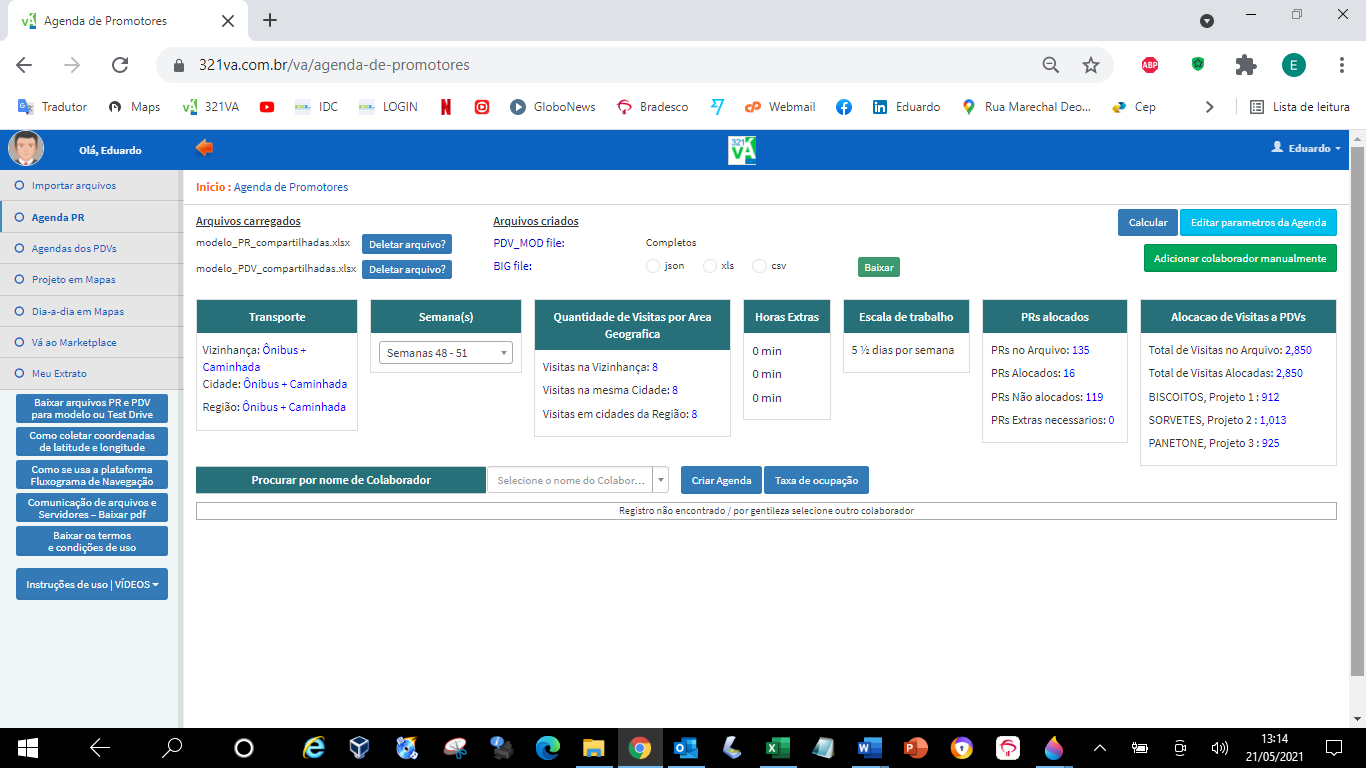
Task: Bookmark page with the star icon
Action: click(1091, 65)
